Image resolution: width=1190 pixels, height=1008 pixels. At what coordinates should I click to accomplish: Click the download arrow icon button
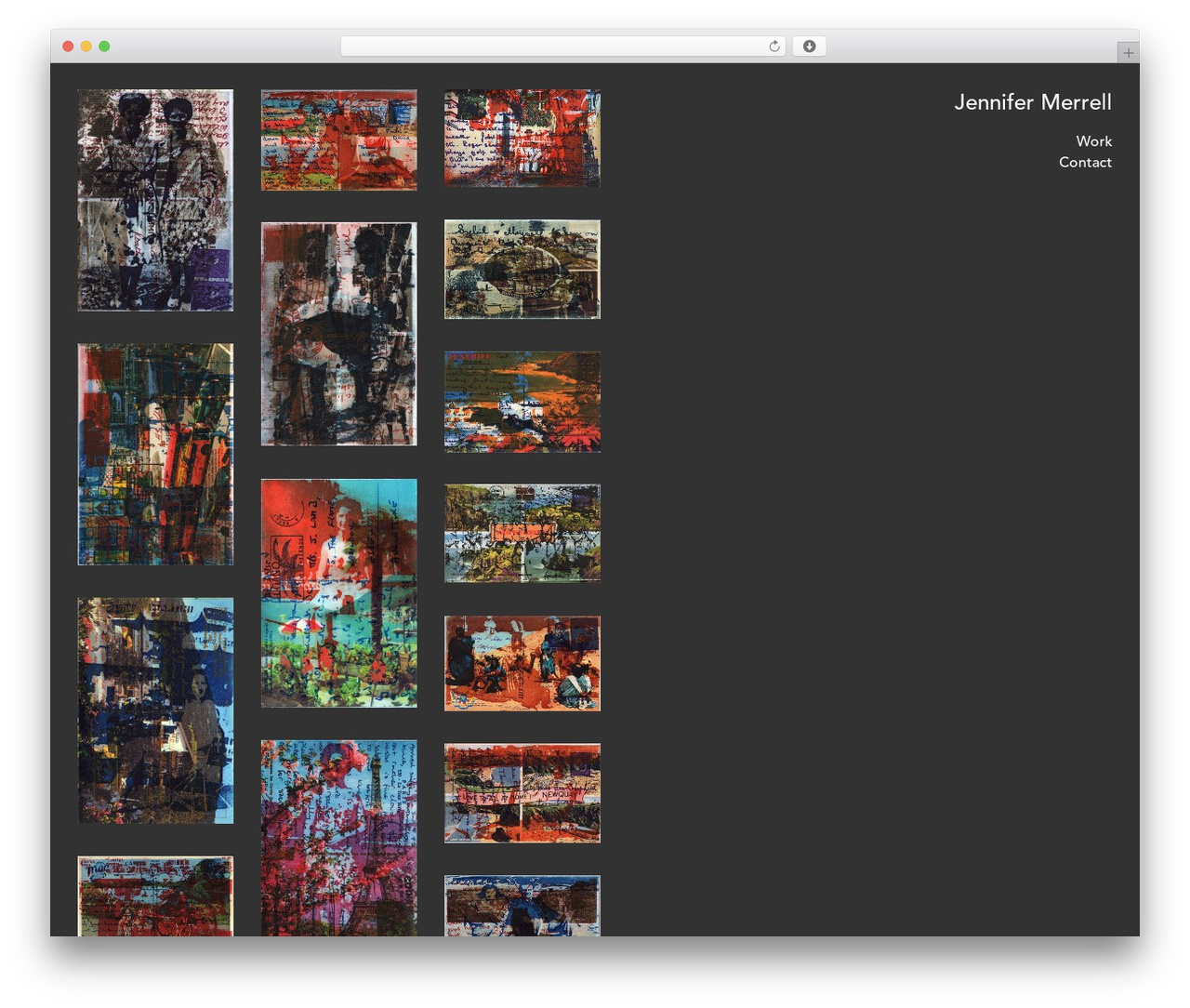tap(809, 46)
